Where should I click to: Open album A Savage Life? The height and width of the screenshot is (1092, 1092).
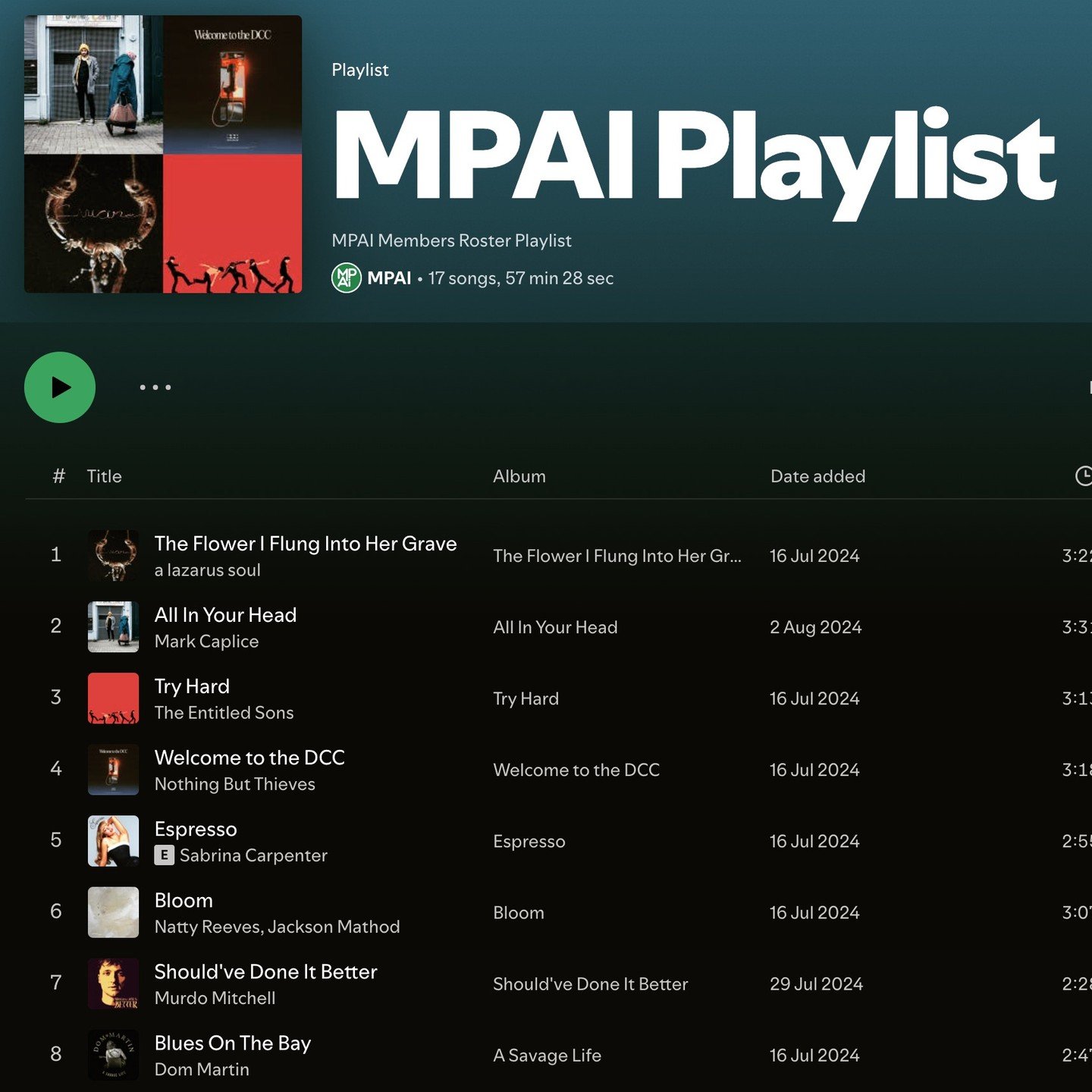(x=547, y=1055)
